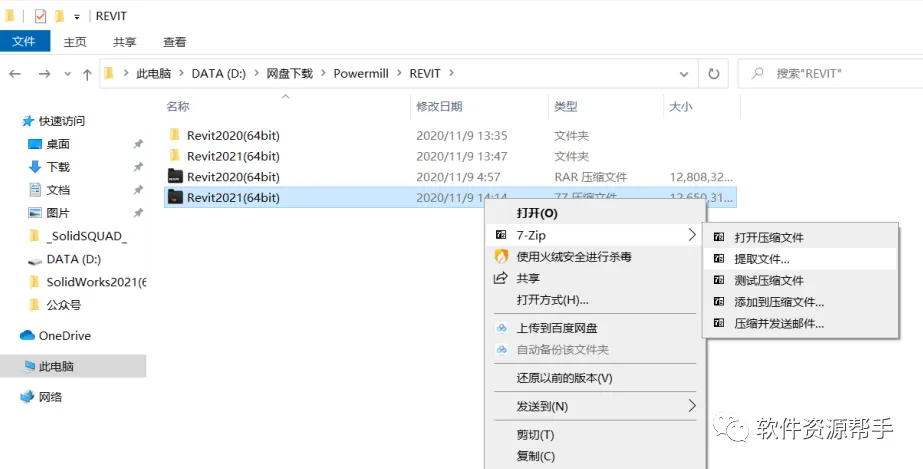Select OneDrive in the navigation pane

tap(65, 336)
